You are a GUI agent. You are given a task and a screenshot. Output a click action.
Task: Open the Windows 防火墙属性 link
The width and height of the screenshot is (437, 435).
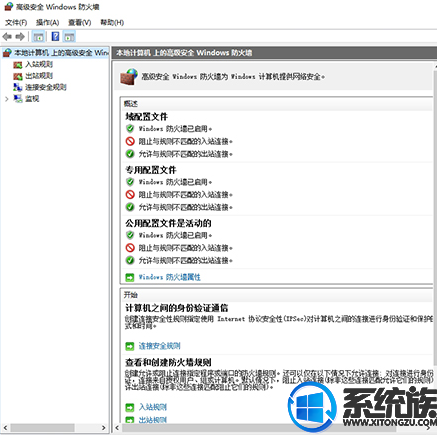click(169, 277)
